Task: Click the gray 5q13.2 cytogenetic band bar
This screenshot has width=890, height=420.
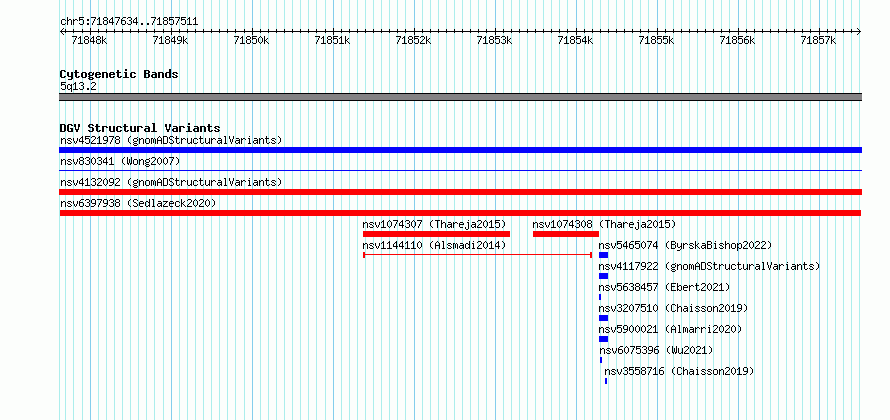Action: click(460, 97)
